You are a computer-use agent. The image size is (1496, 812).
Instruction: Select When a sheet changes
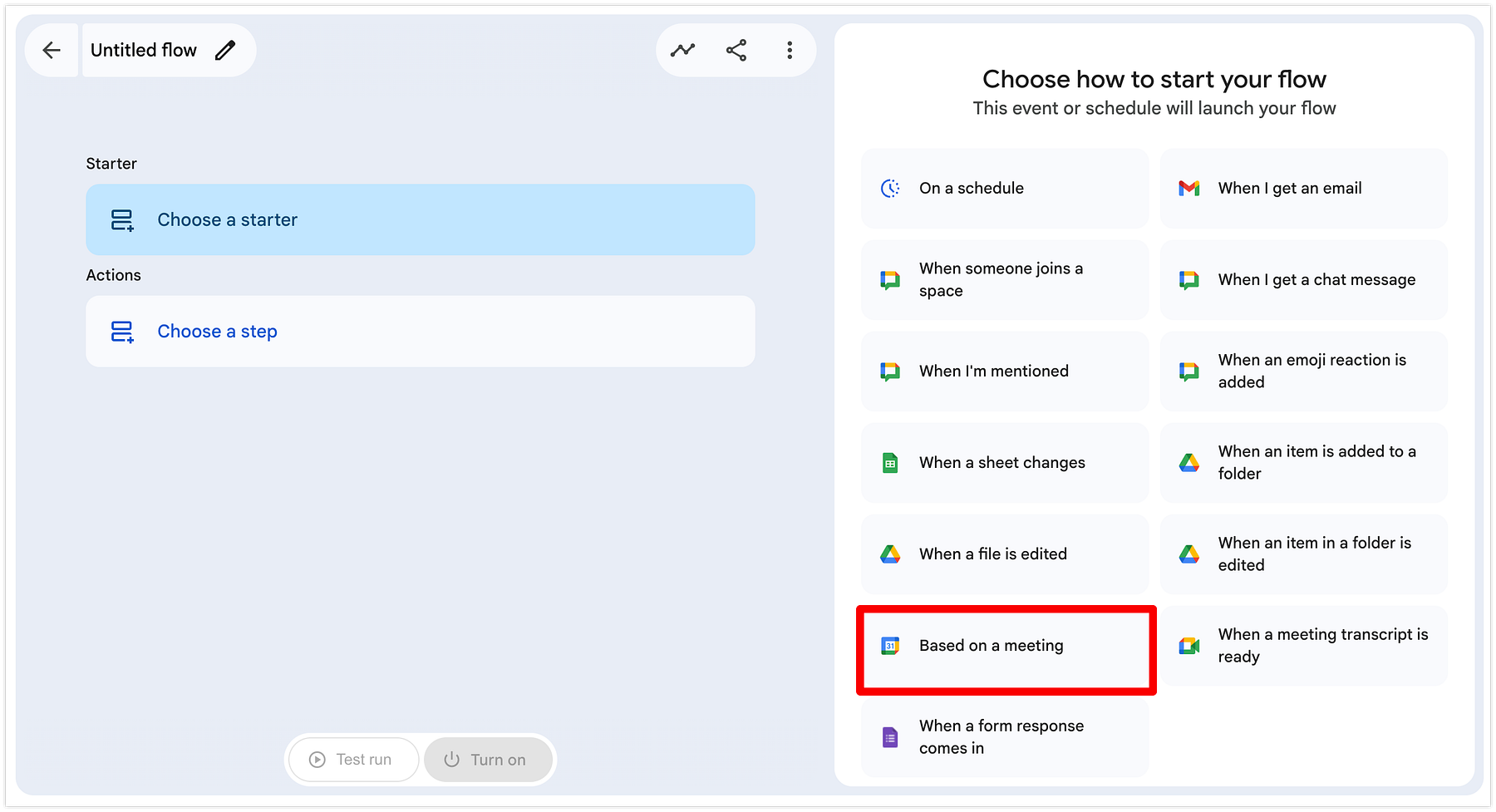pyautogui.click(x=1005, y=463)
